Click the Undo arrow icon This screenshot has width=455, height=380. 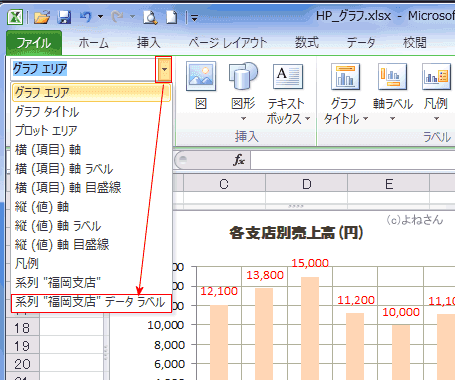[86, 17]
